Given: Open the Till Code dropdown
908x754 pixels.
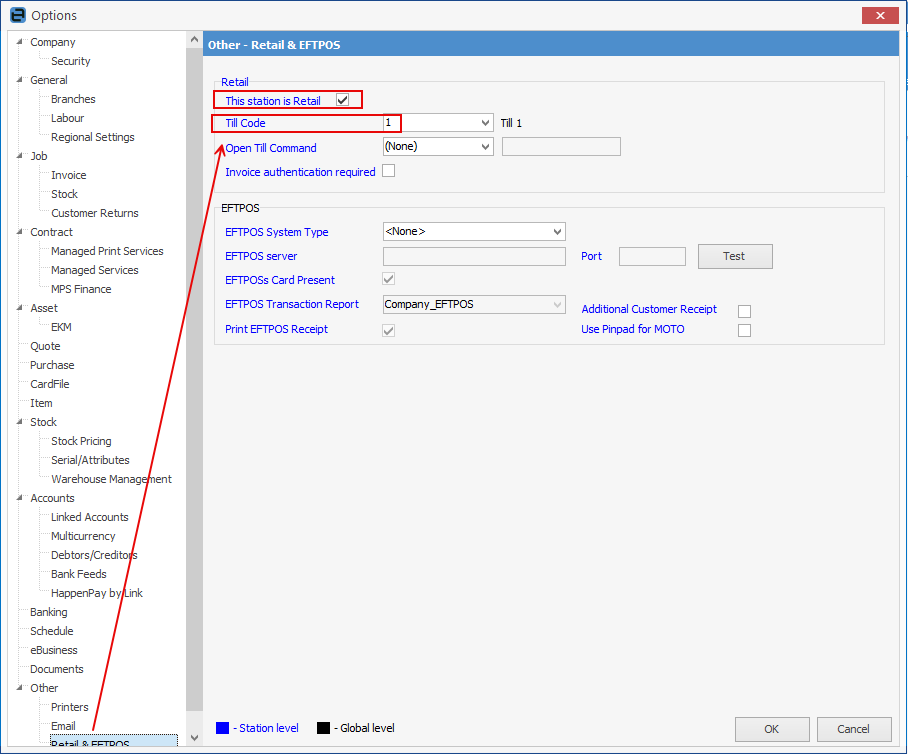Looking at the screenshot, I should click(x=485, y=123).
